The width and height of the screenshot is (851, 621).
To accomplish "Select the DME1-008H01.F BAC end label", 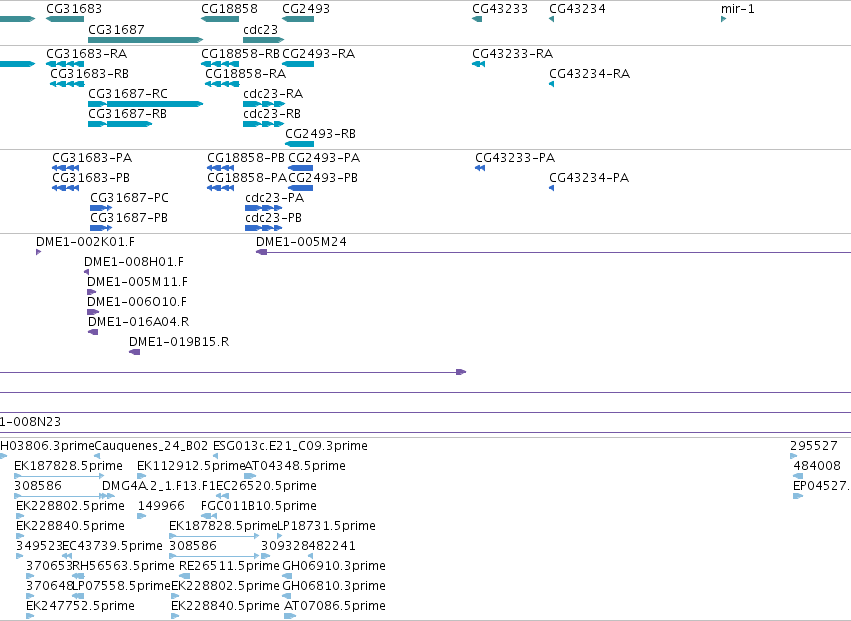I will click(134, 262).
